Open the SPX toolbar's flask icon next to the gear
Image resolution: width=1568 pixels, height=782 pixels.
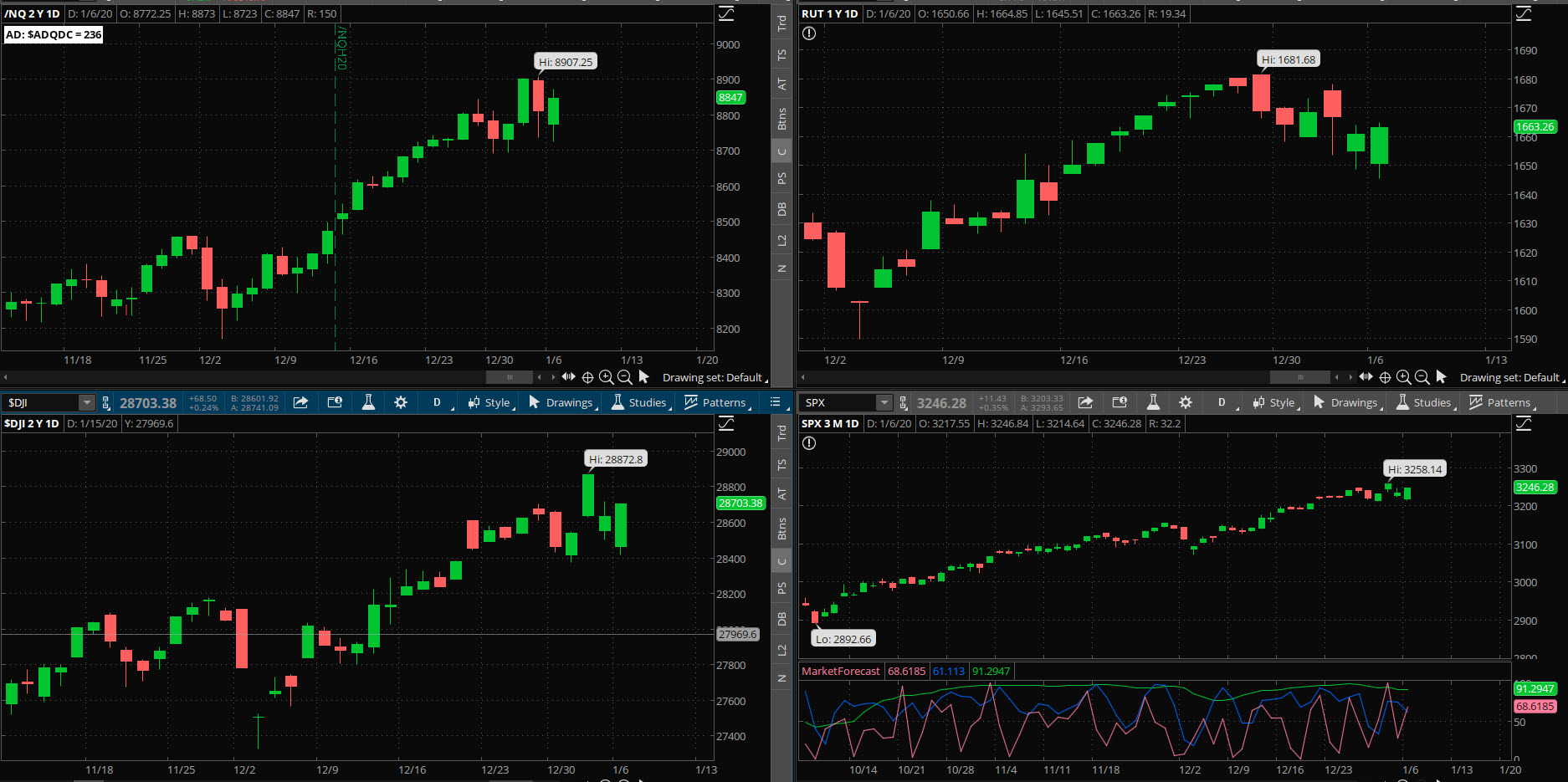coord(1153,402)
